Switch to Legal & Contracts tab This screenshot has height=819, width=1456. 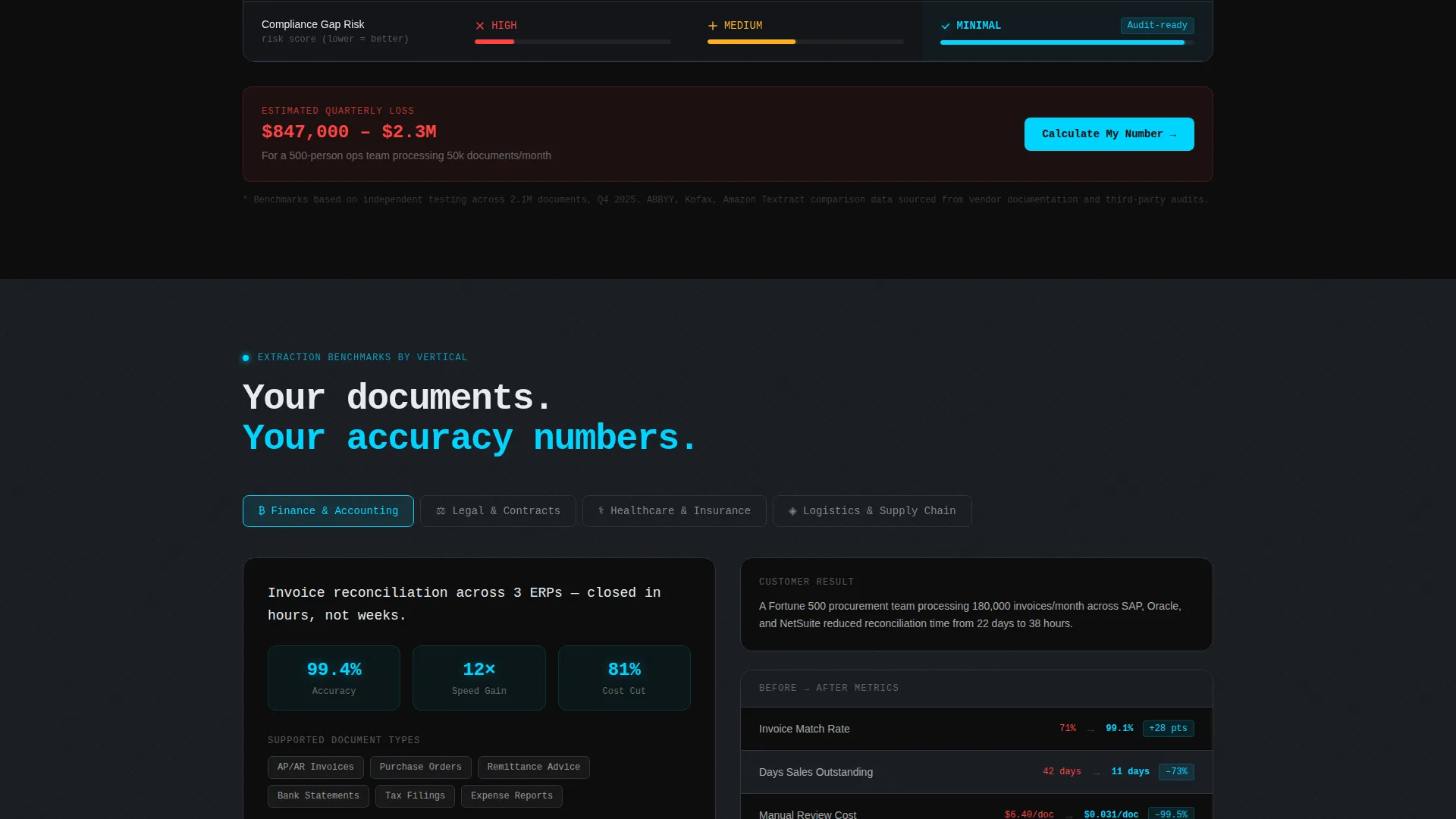498,511
